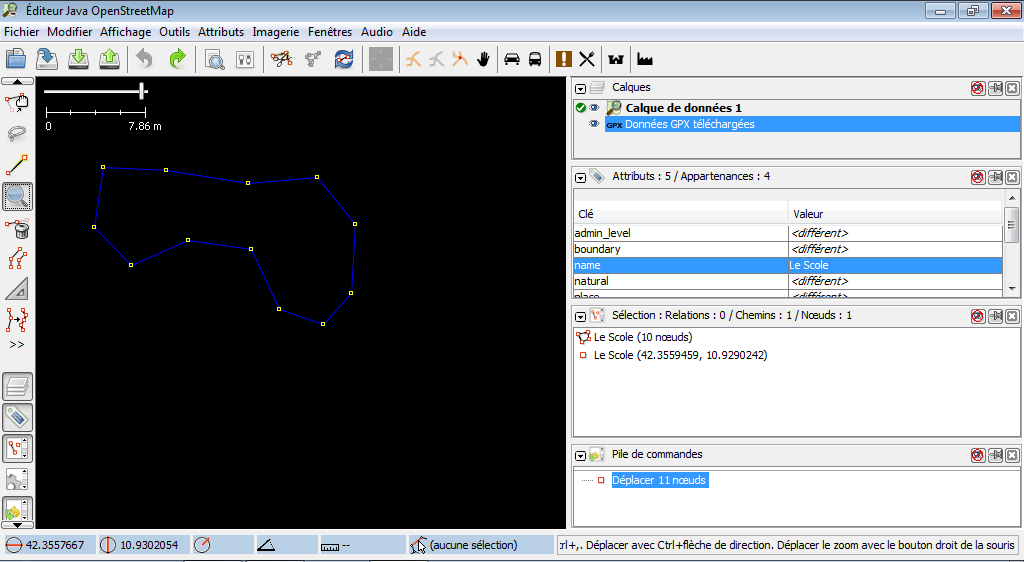Select the admin_level attribute row

(680, 233)
